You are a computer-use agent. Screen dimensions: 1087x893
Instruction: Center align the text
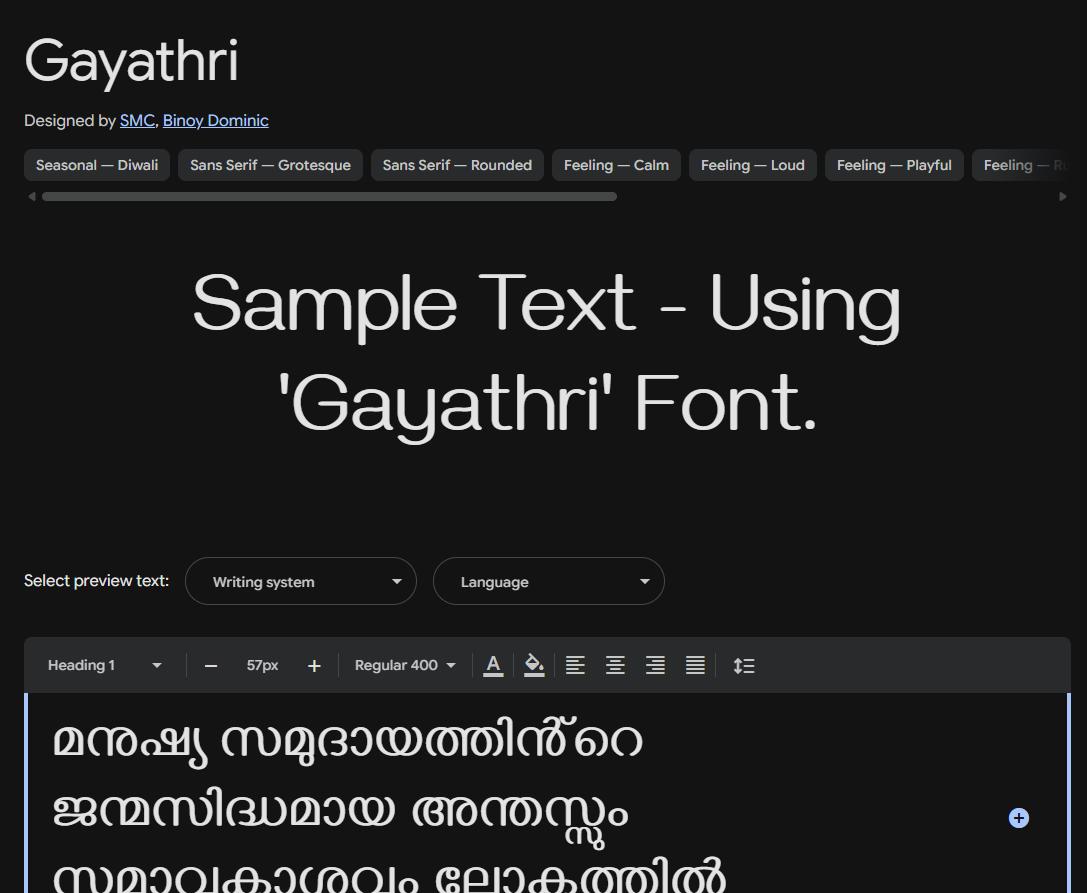point(616,666)
